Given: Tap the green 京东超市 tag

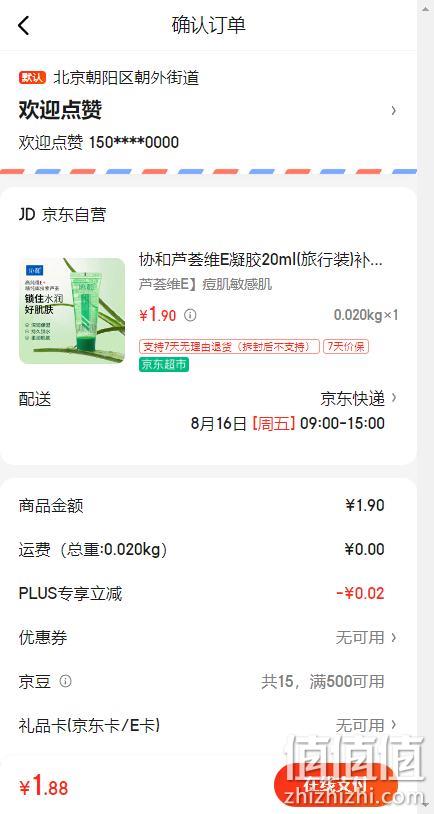Looking at the screenshot, I should pos(164,364).
